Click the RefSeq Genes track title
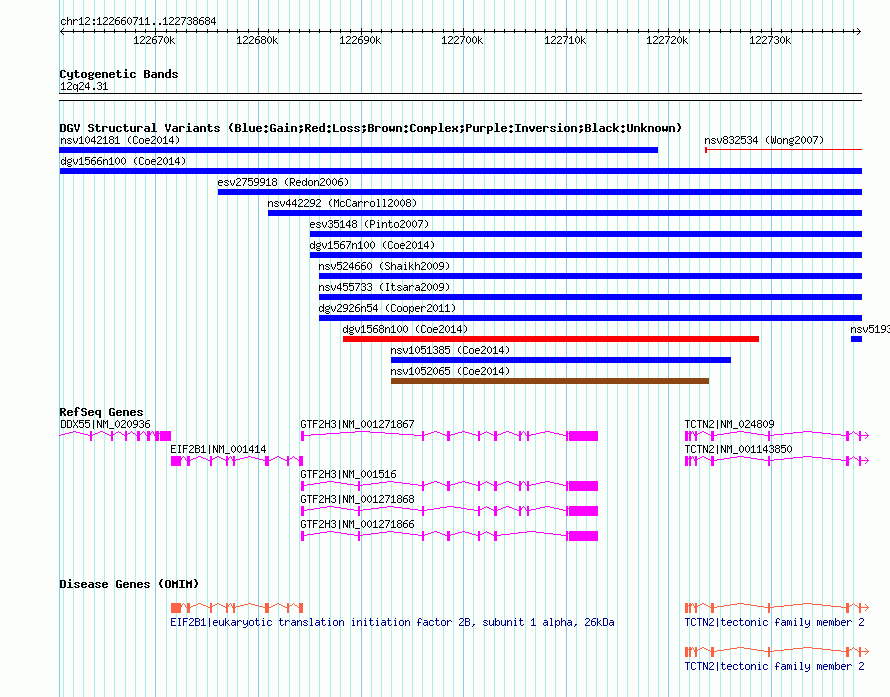890x697 pixels. tap(102, 412)
